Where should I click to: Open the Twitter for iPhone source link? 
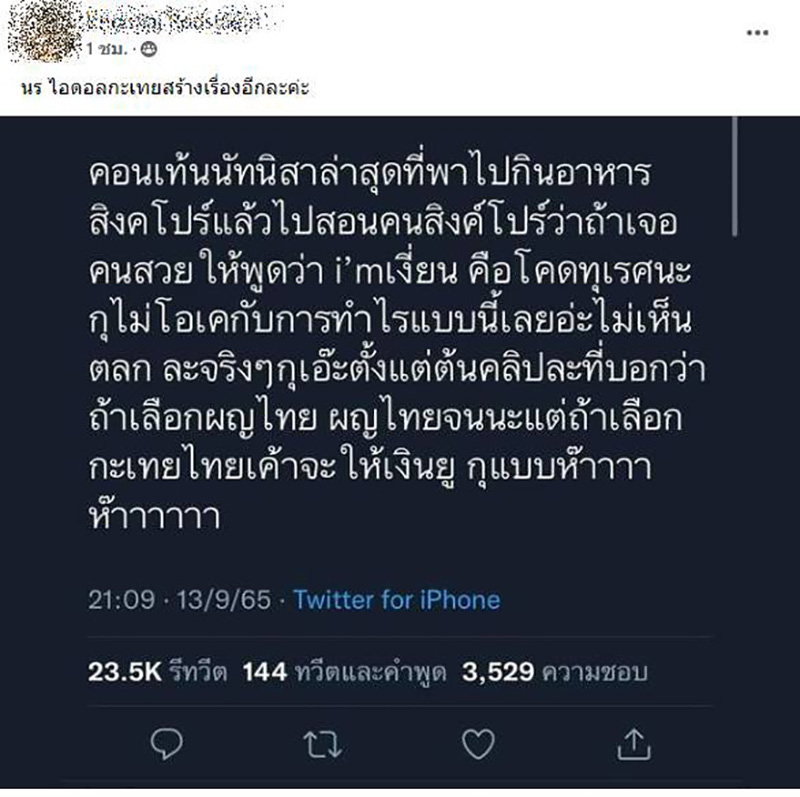(395, 602)
